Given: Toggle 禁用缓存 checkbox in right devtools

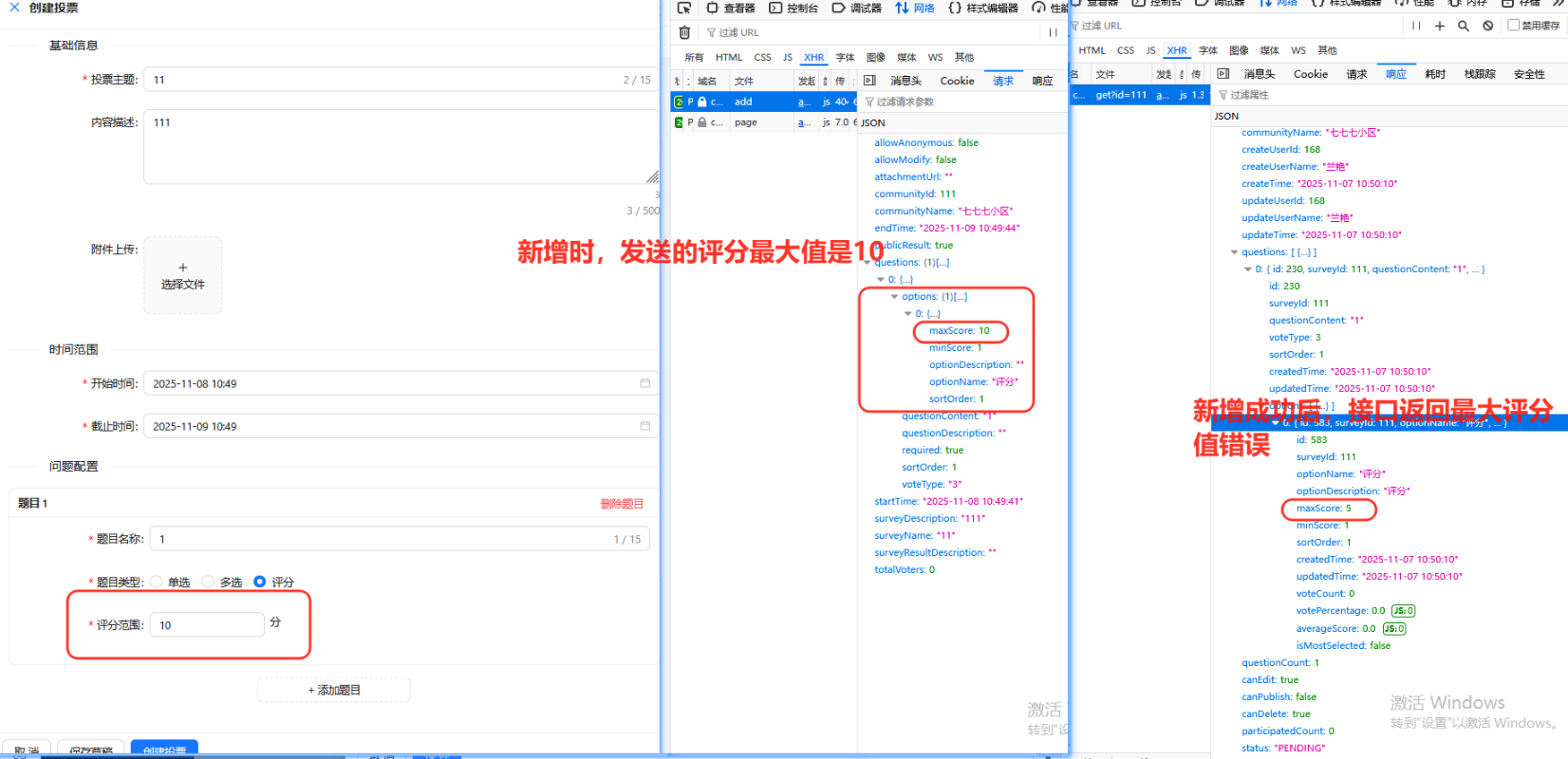Looking at the screenshot, I should tap(1514, 26).
